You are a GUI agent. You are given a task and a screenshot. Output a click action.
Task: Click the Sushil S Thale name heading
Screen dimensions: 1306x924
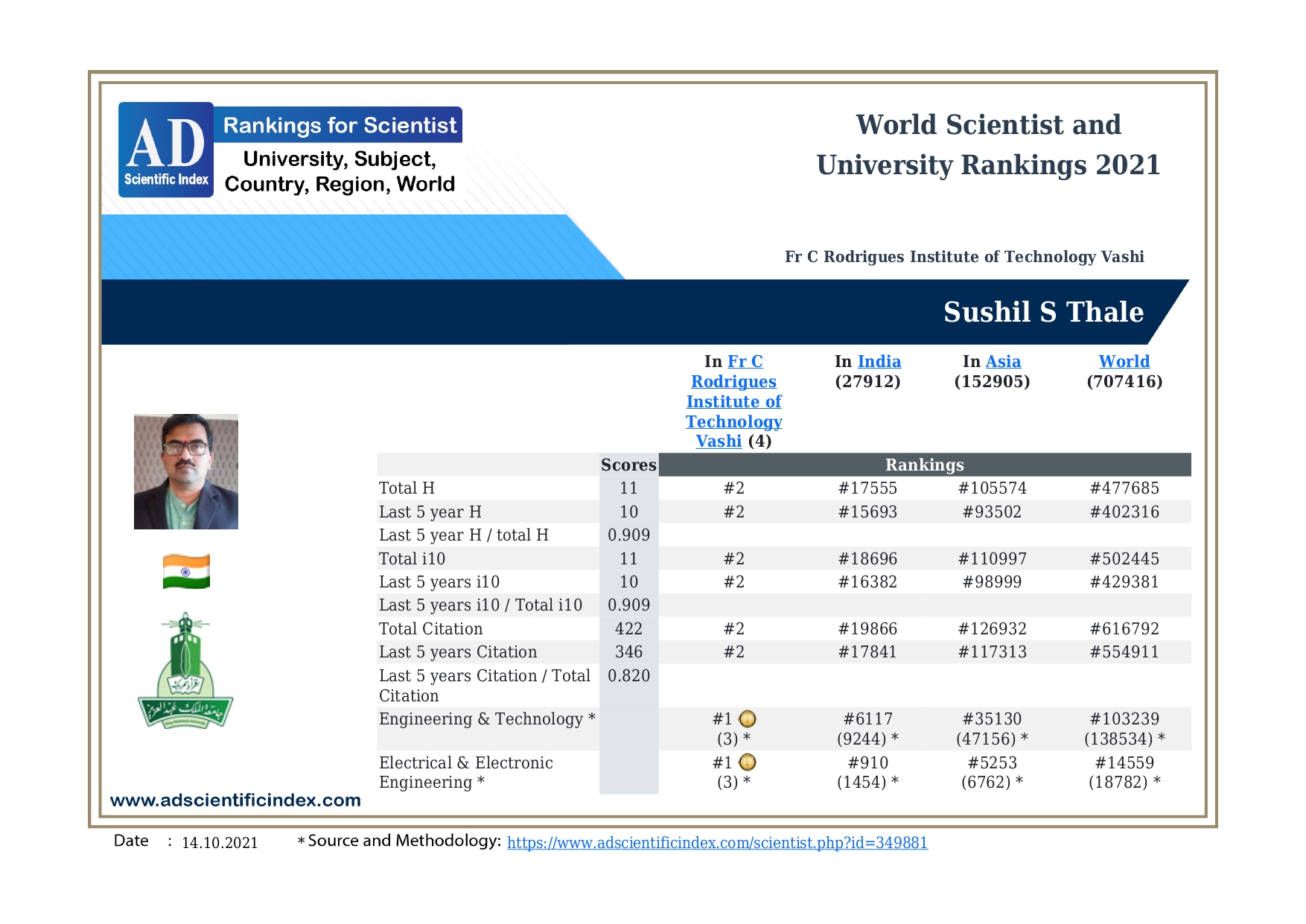(x=1043, y=312)
